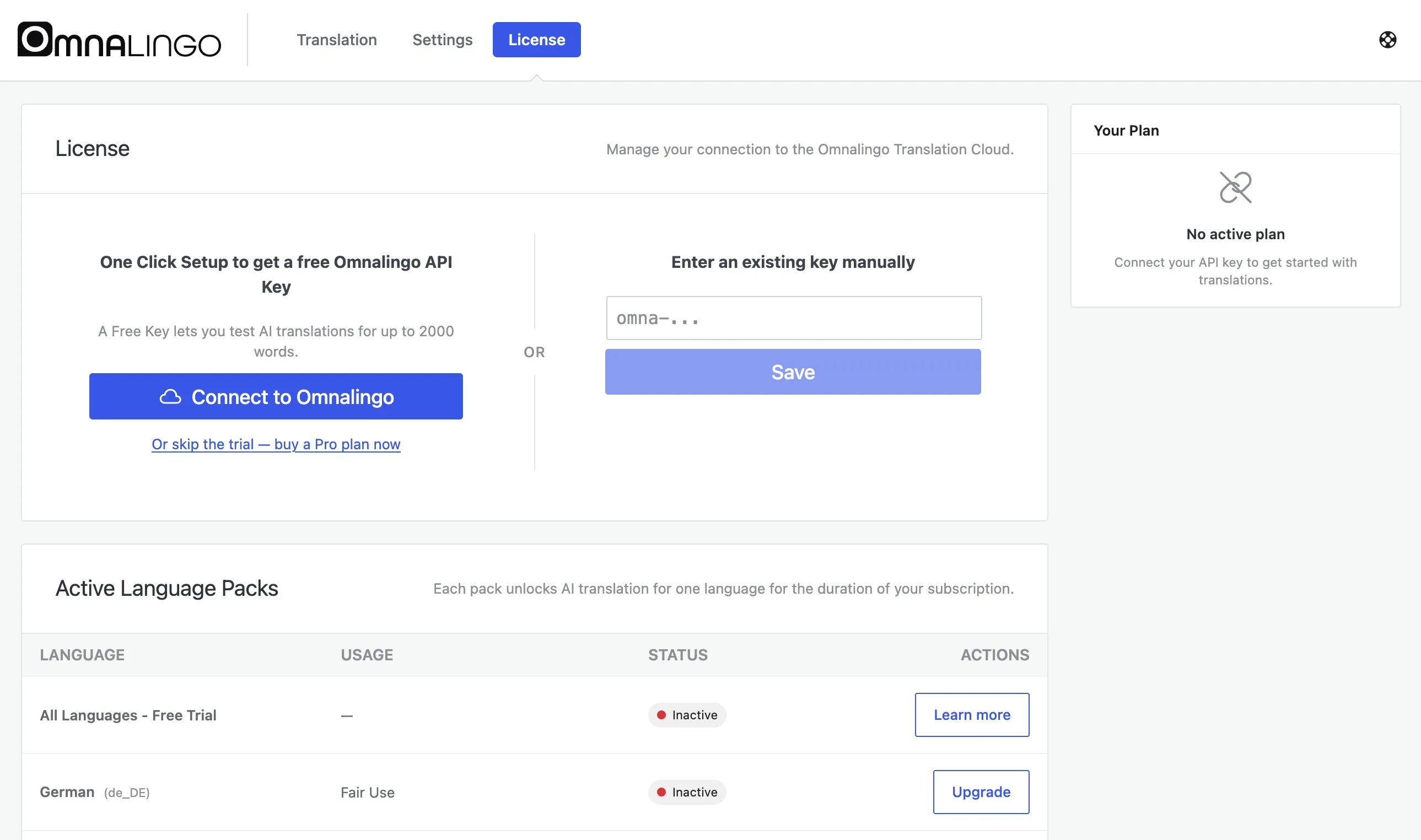Viewport: 1421px width, 840px height.
Task: Click the broken link icon in Your Plan
Action: pyautogui.click(x=1235, y=187)
